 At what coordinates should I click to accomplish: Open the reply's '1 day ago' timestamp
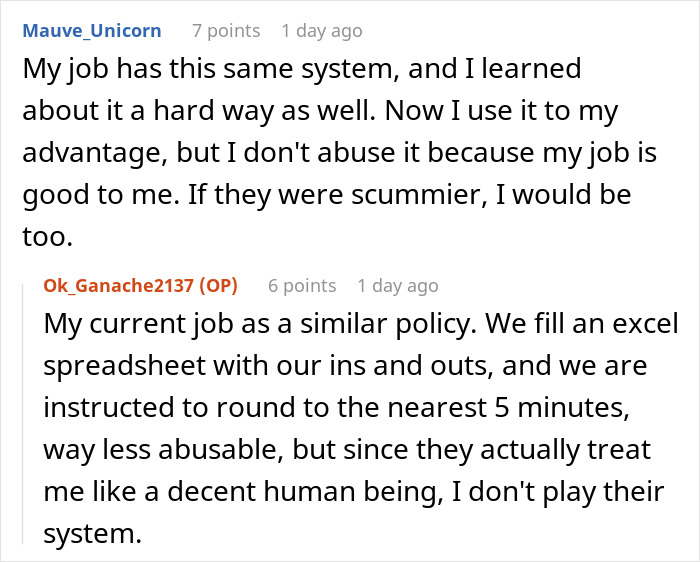coord(398,285)
